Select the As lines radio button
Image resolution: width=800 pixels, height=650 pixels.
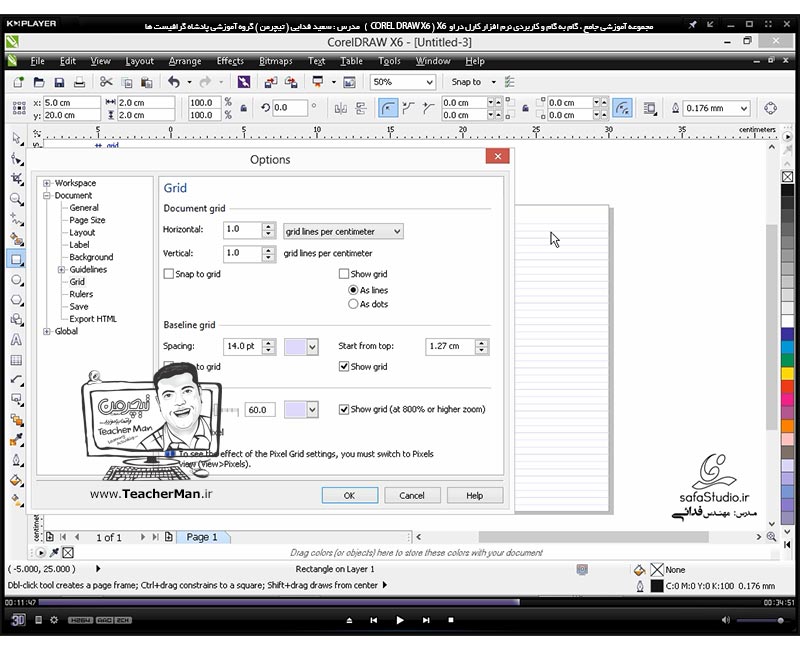[353, 290]
